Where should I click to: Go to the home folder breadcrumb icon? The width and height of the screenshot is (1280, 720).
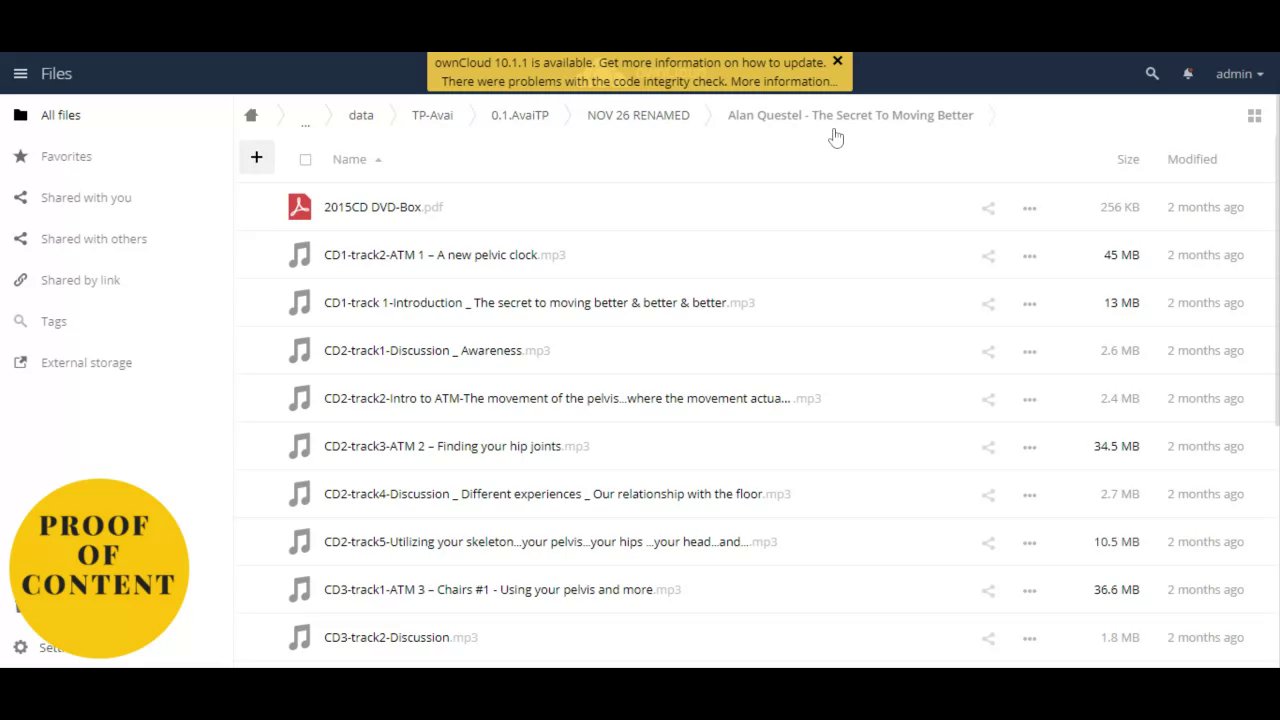click(251, 115)
